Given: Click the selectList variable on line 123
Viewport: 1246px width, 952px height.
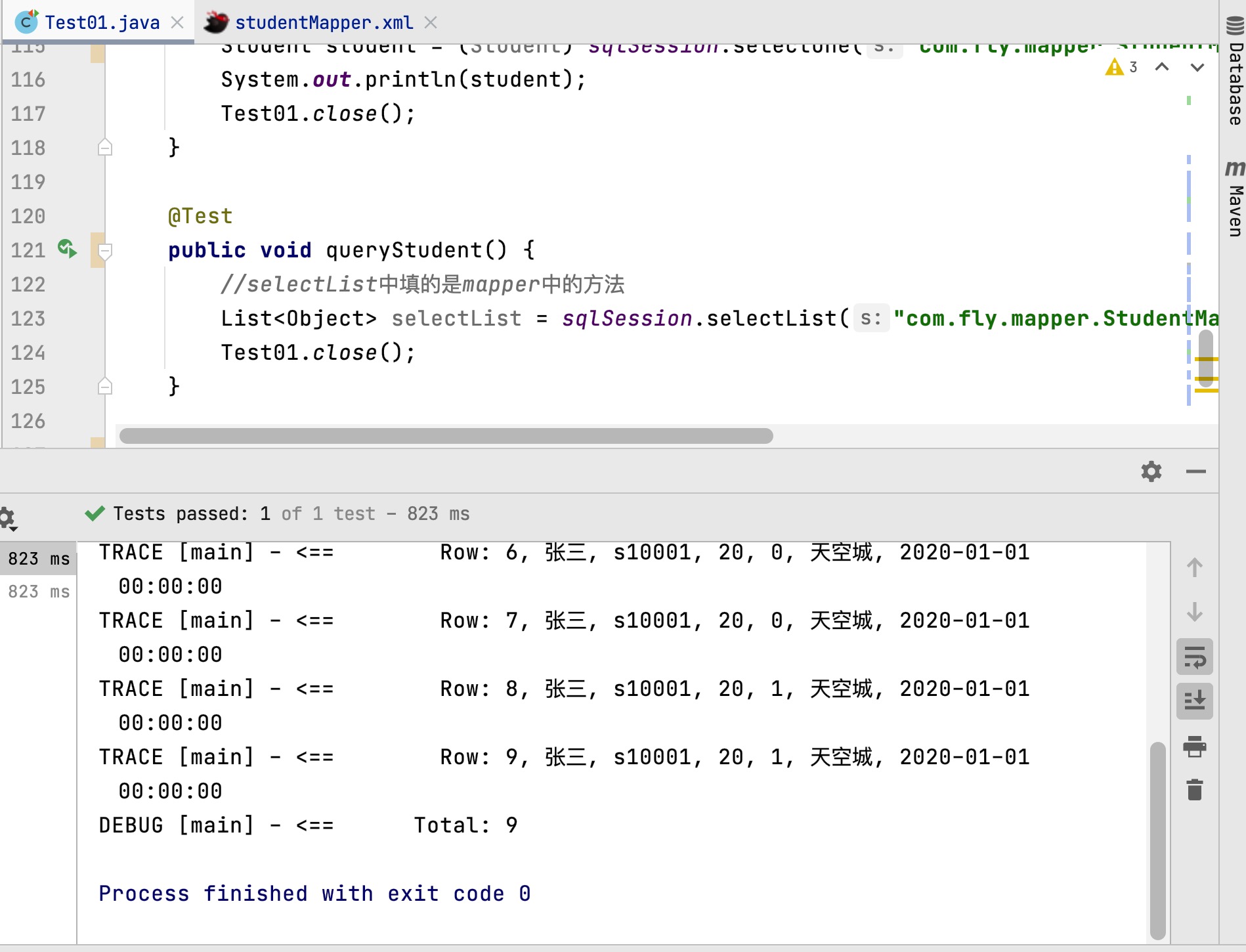Looking at the screenshot, I should 456,318.
